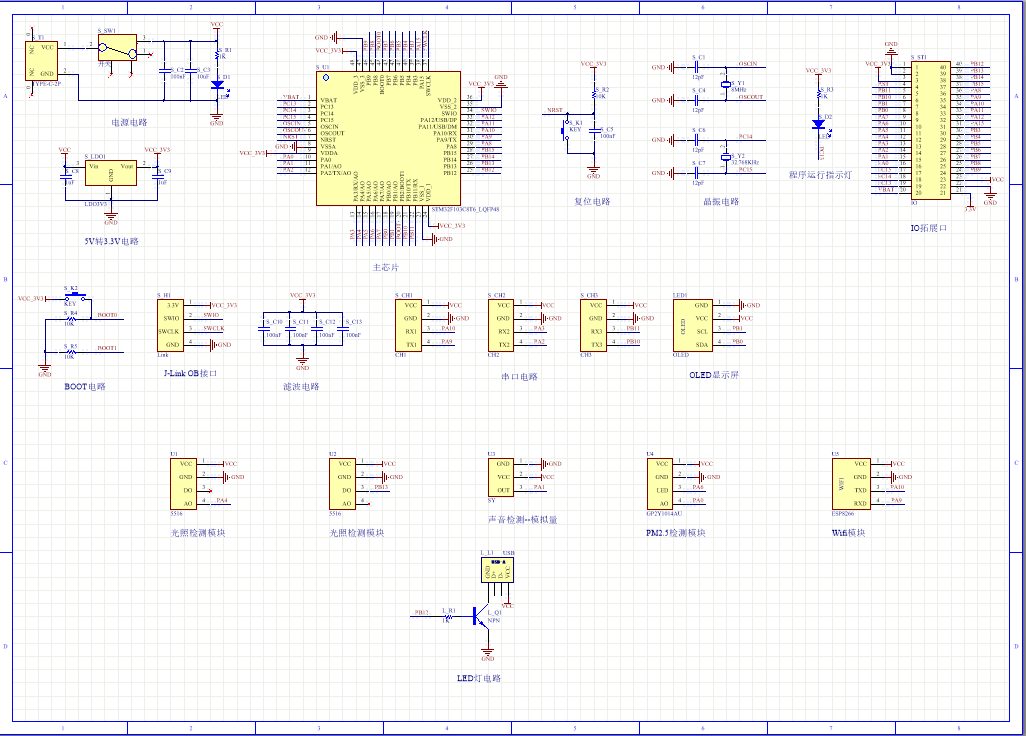Click the 'BOOT1' net label beside S_R5
1026x736 pixels.
click(107, 348)
